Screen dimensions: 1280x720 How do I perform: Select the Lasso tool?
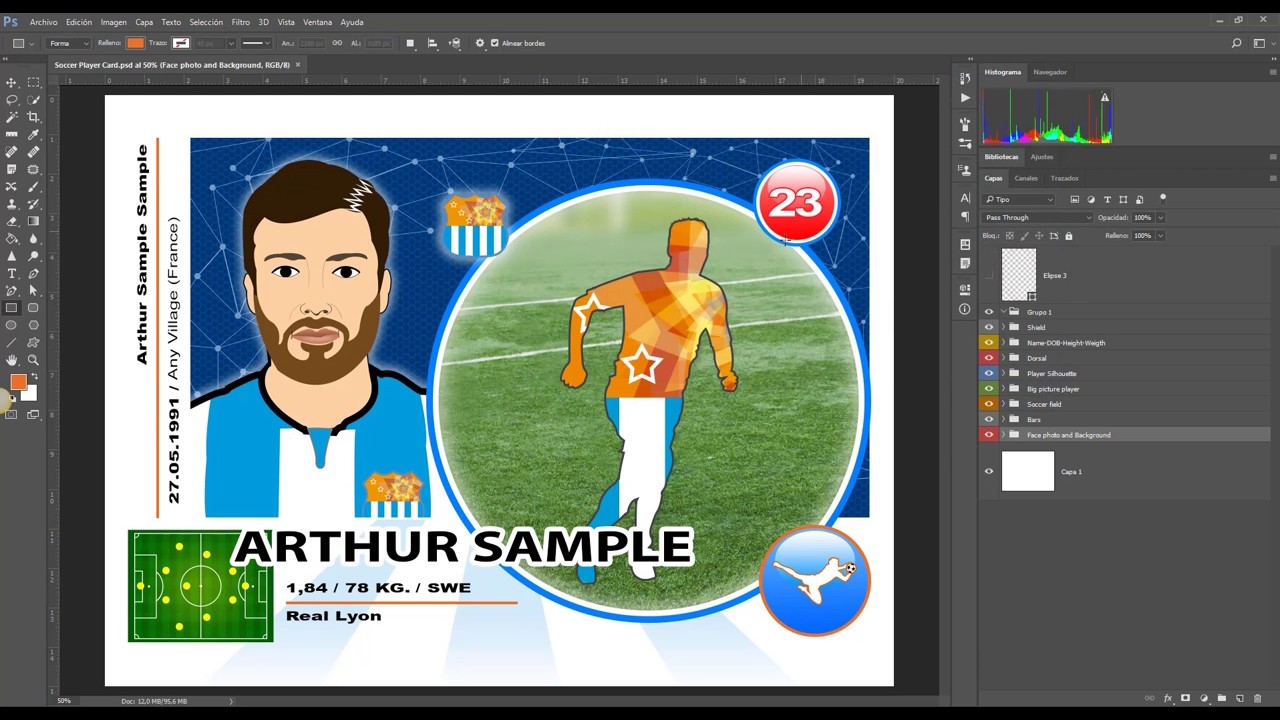tap(11, 99)
